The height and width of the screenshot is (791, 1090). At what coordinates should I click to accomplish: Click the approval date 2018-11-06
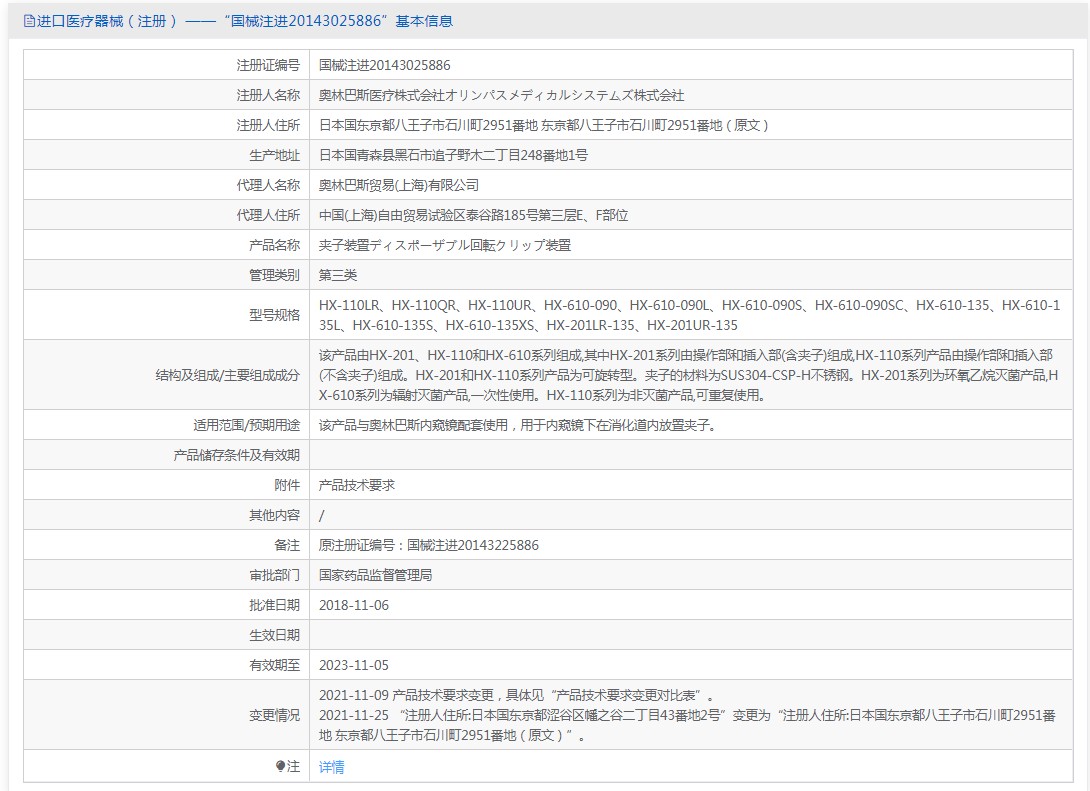pyautogui.click(x=353, y=605)
